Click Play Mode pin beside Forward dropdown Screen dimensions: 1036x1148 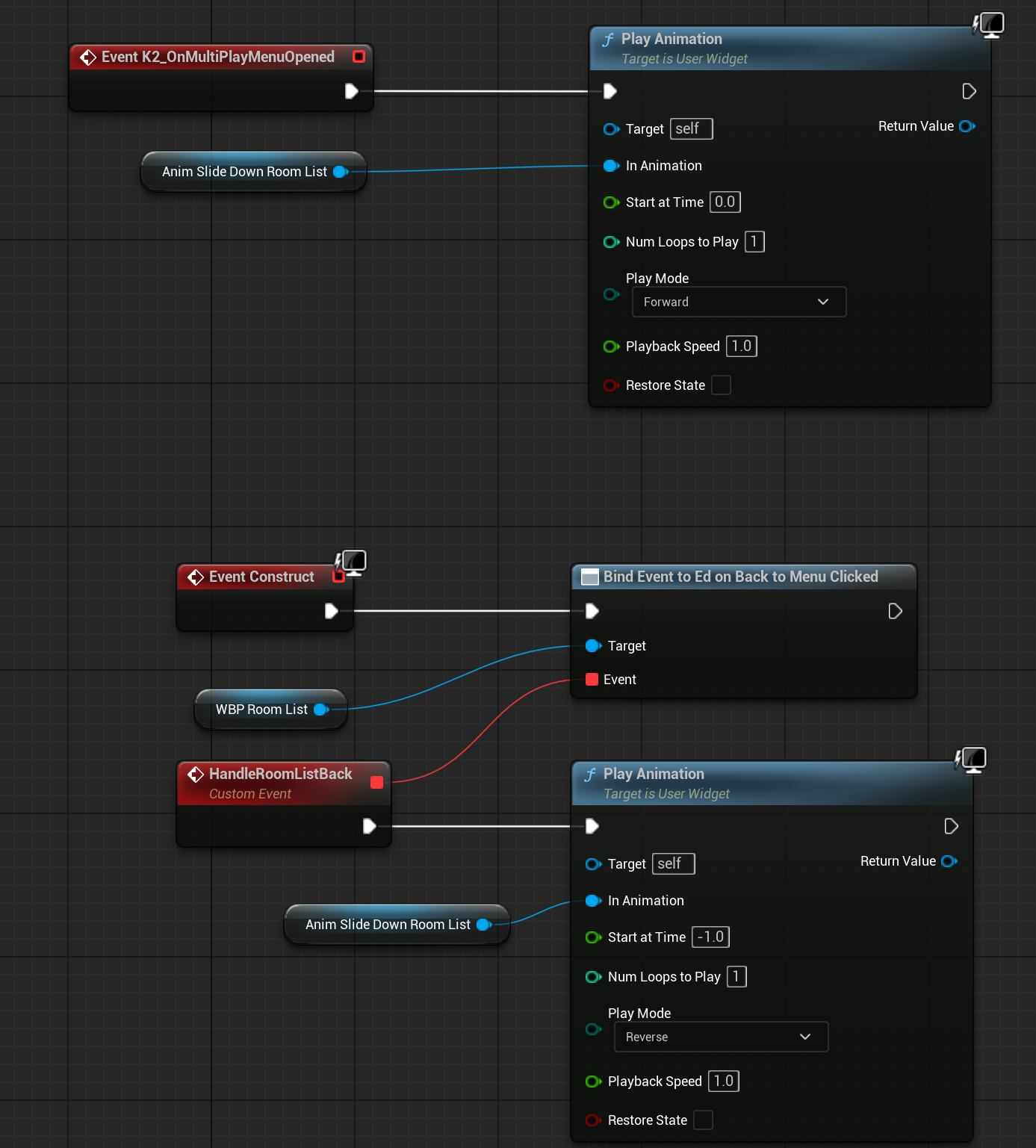pyautogui.click(x=611, y=294)
